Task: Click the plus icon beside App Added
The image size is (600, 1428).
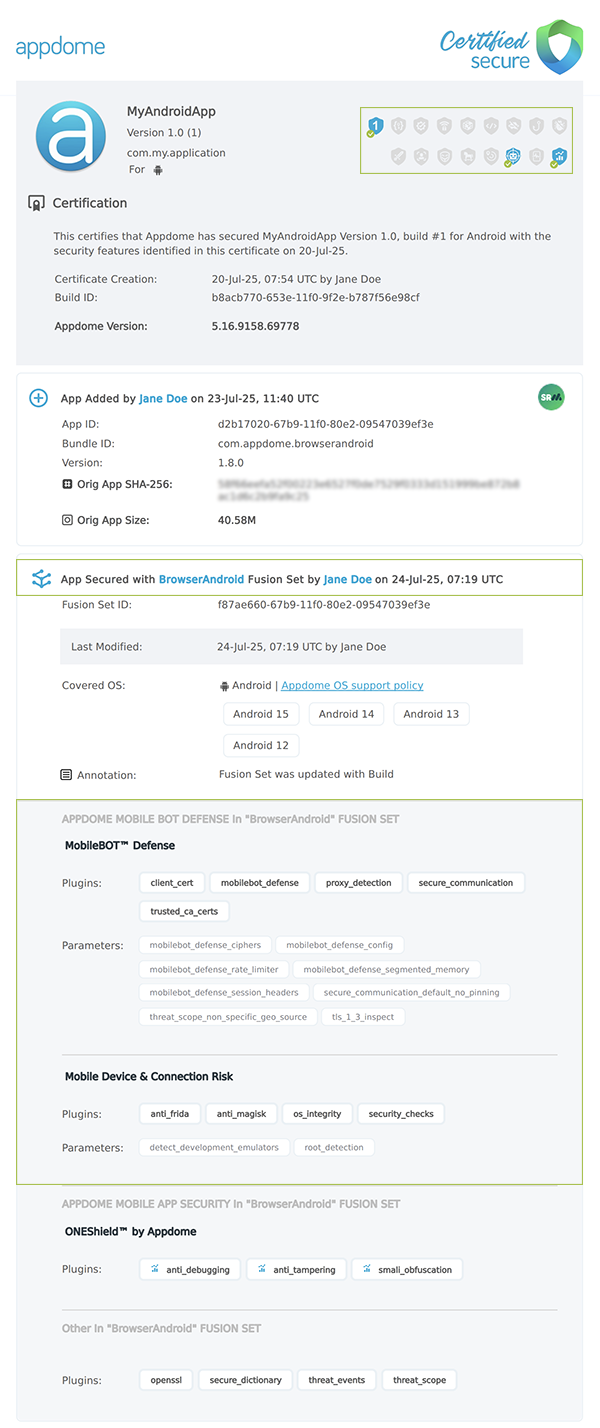Action: coord(39,398)
